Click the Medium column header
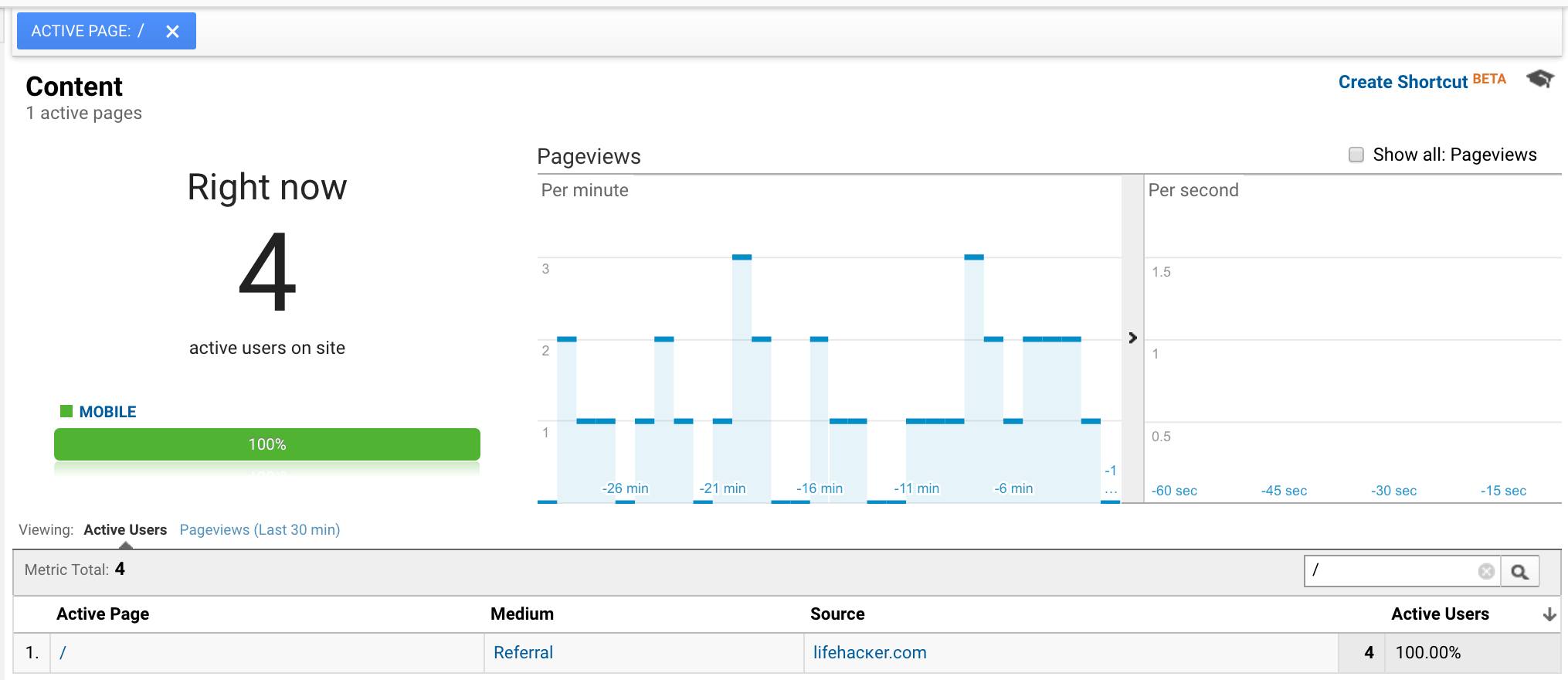1568x680 pixels. point(522,614)
